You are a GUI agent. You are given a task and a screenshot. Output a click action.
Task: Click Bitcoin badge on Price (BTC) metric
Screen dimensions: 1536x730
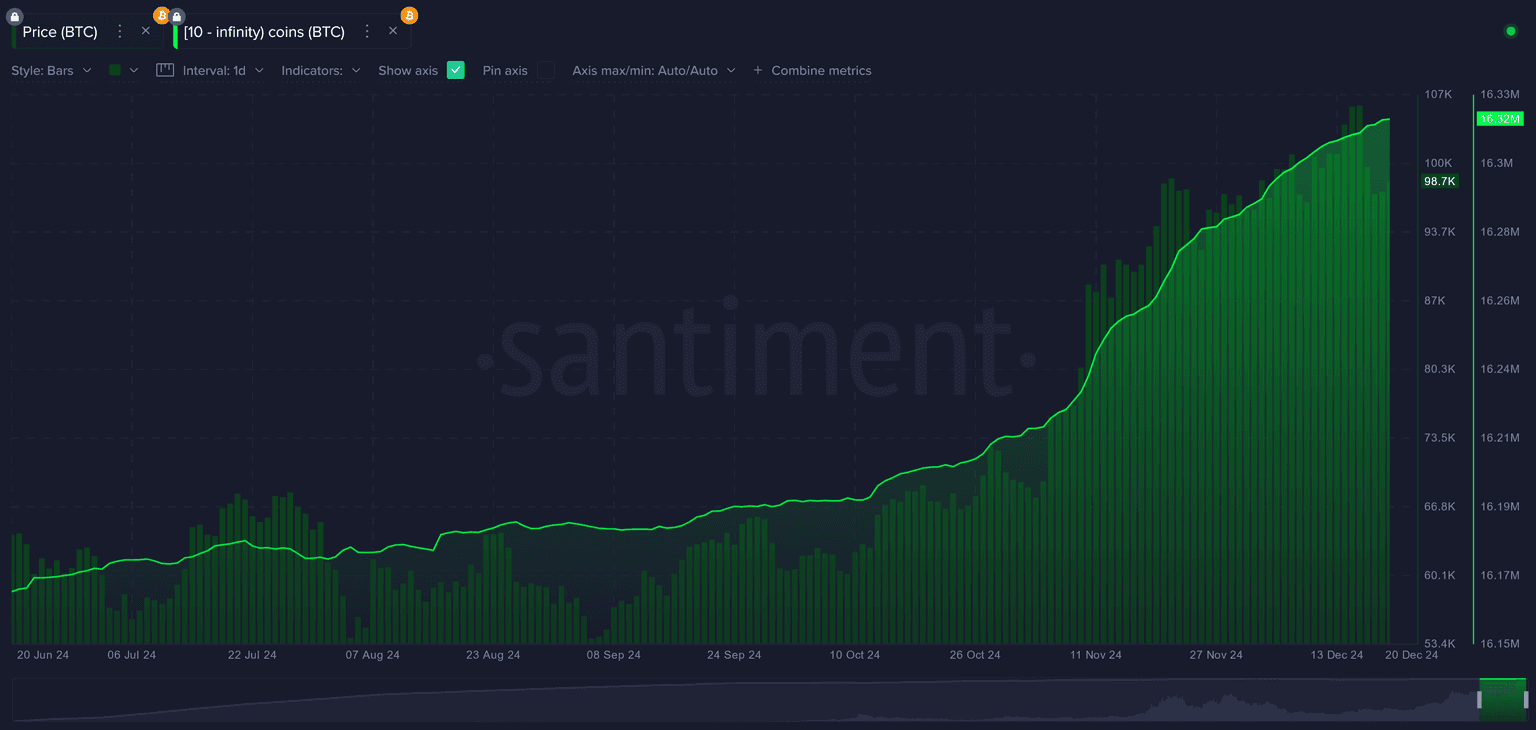click(x=162, y=15)
